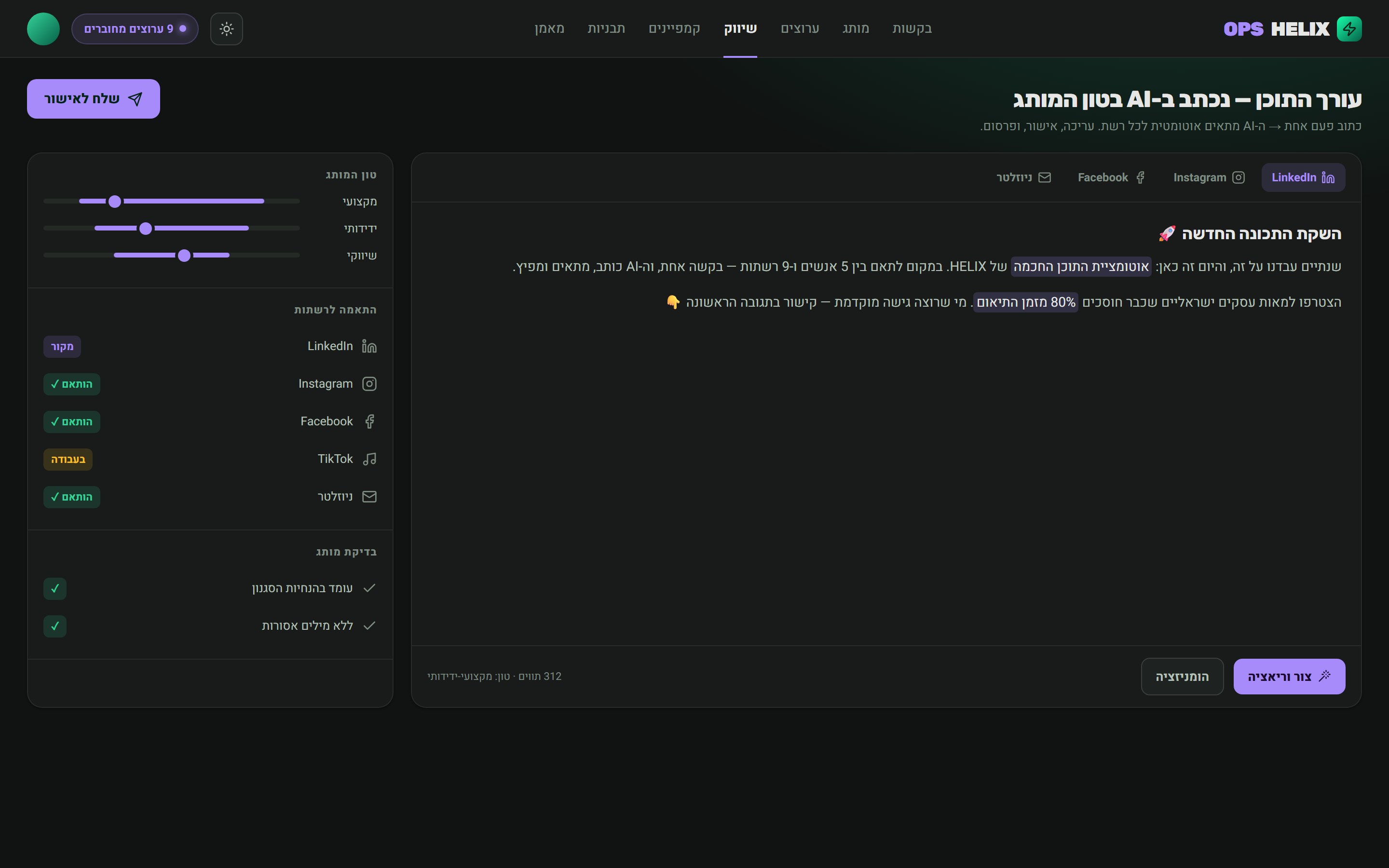Viewport: 1389px width, 868px height.
Task: Click the envelope icon in ניוזלטר adaptation row
Action: [369, 497]
